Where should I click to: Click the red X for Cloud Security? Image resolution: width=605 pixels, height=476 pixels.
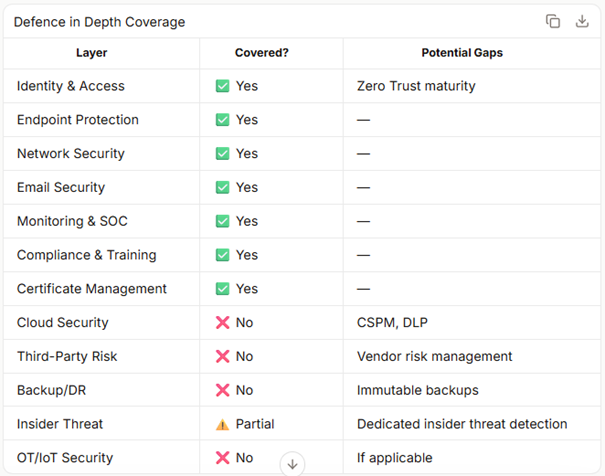(222, 323)
